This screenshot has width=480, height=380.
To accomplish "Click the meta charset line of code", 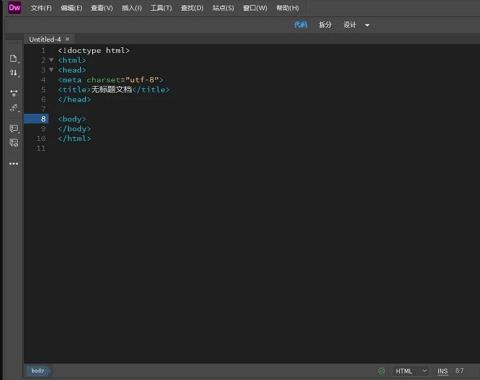I will pyautogui.click(x=110, y=80).
